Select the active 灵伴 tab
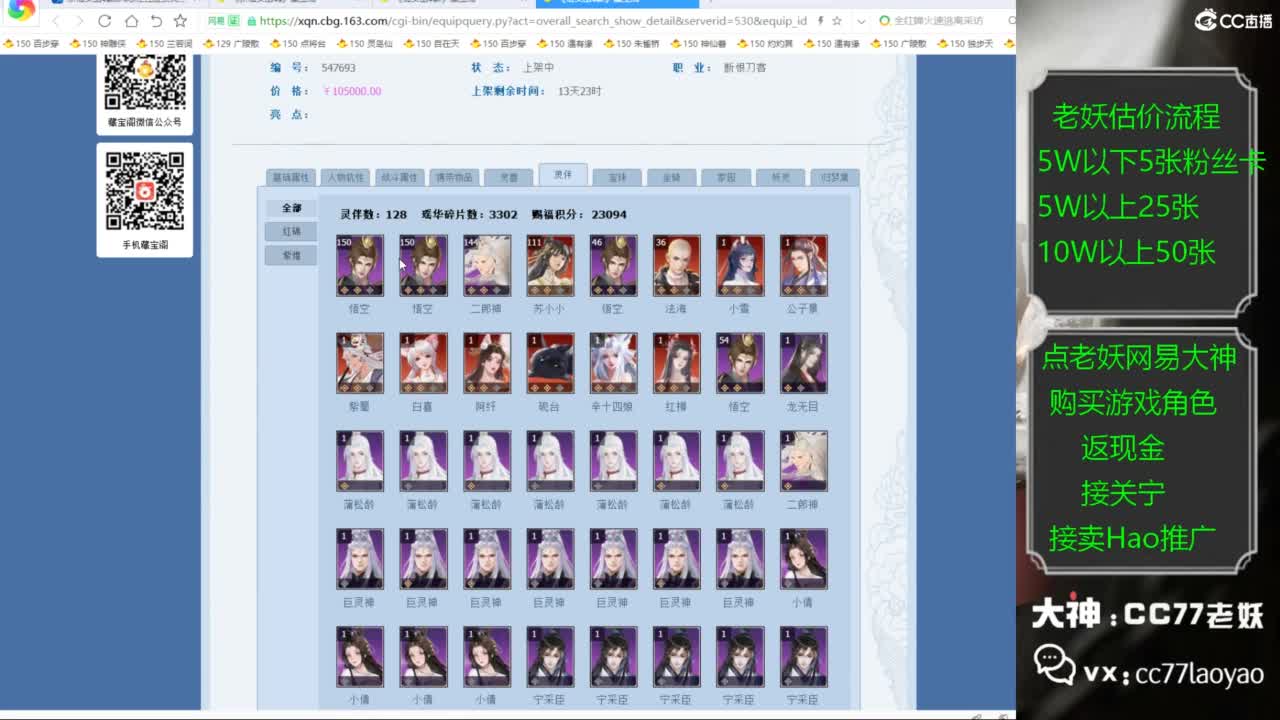The width and height of the screenshot is (1280, 720). (x=563, y=175)
